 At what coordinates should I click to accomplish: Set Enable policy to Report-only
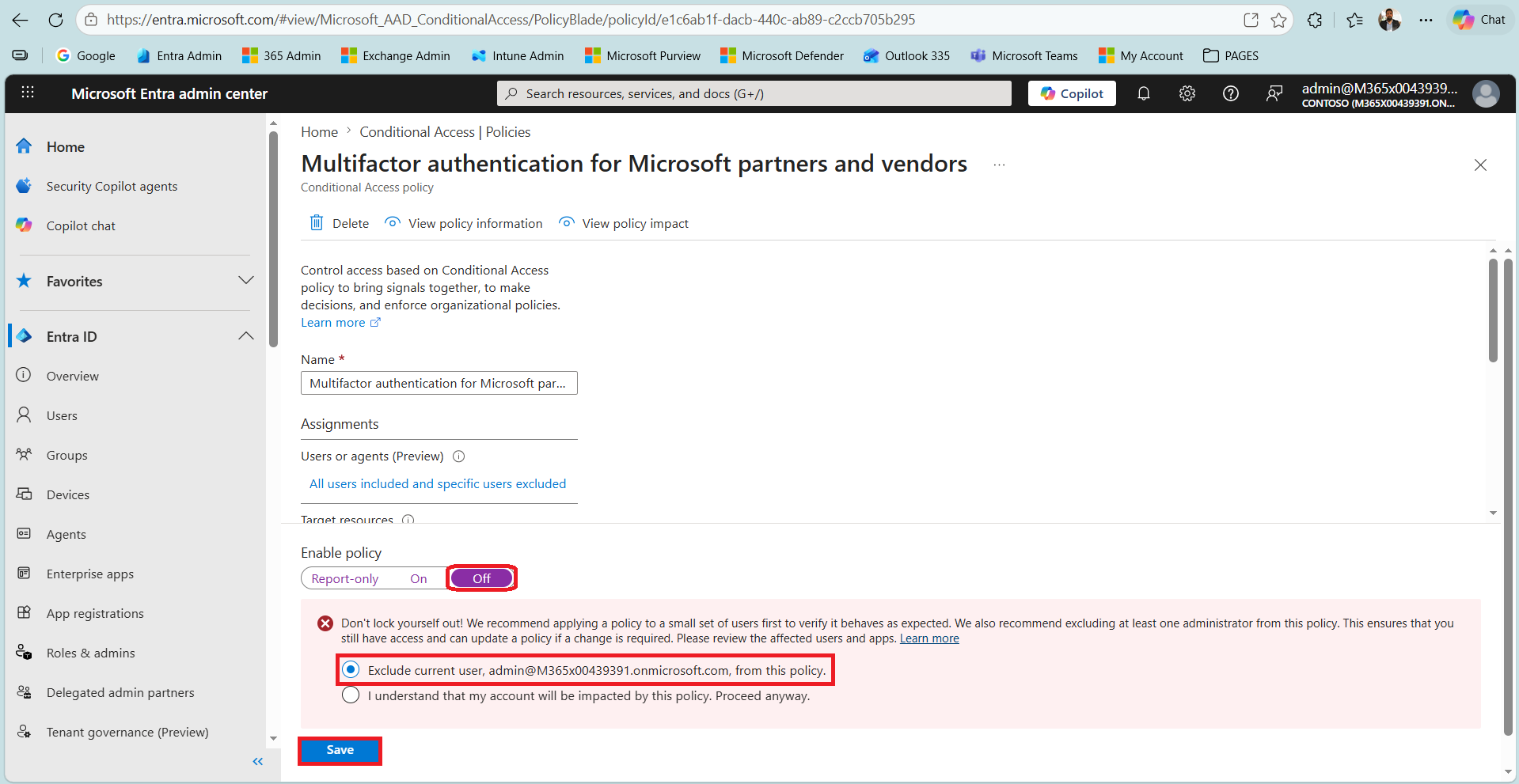click(x=345, y=579)
